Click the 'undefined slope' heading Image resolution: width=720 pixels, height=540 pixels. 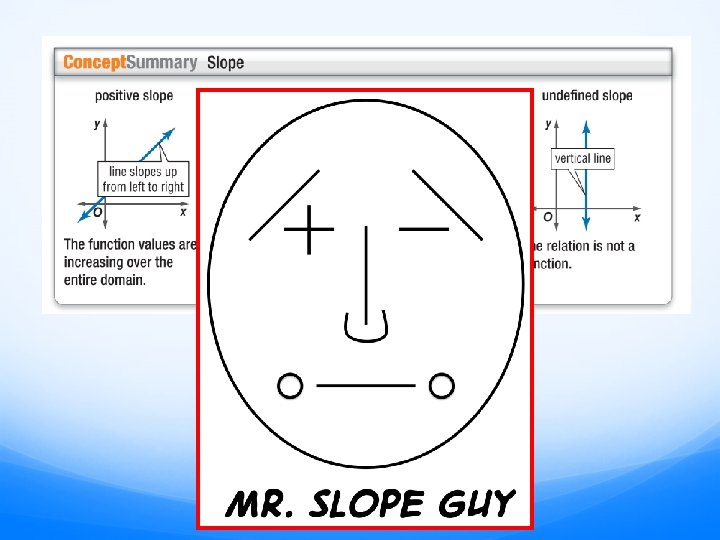(587, 96)
